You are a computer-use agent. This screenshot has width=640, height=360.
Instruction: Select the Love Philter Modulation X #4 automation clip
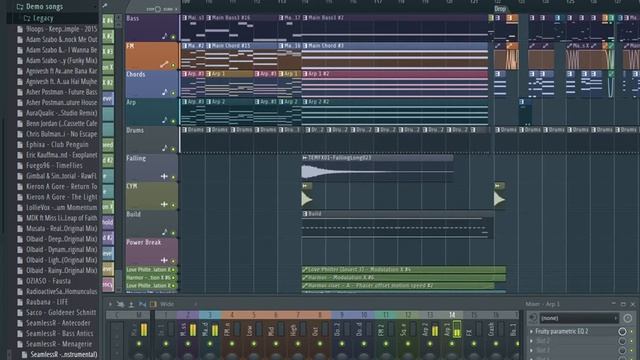pyautogui.click(x=404, y=270)
